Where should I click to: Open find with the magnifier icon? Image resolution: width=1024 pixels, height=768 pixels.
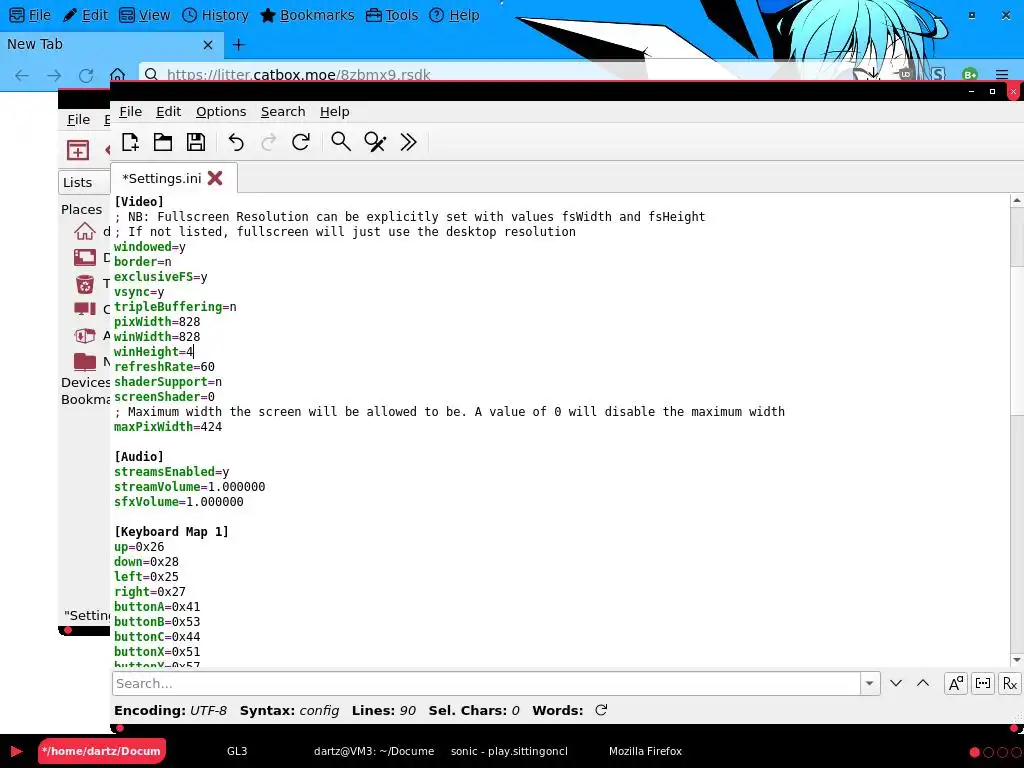[340, 142]
